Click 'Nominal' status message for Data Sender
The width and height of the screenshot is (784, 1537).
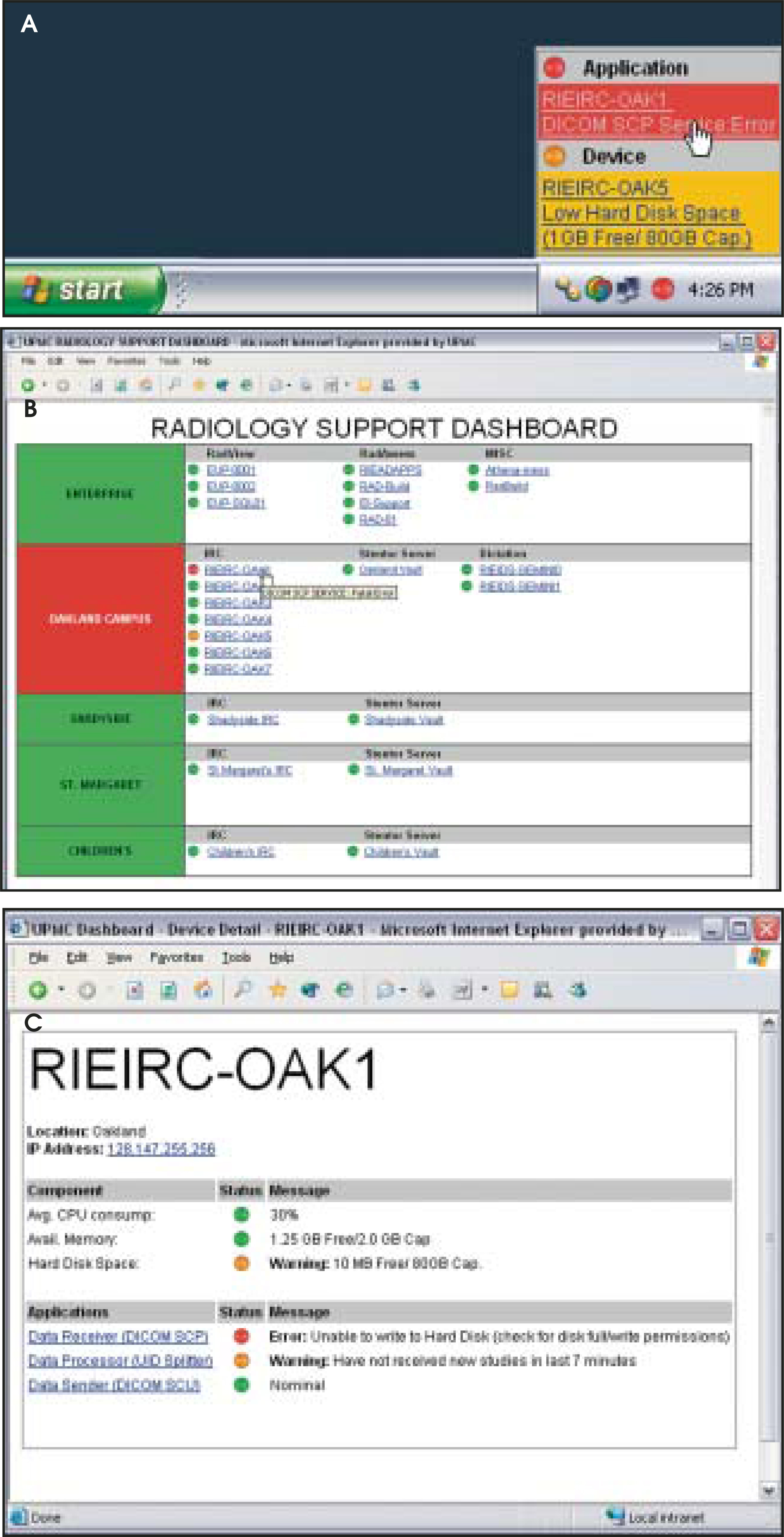[297, 1385]
